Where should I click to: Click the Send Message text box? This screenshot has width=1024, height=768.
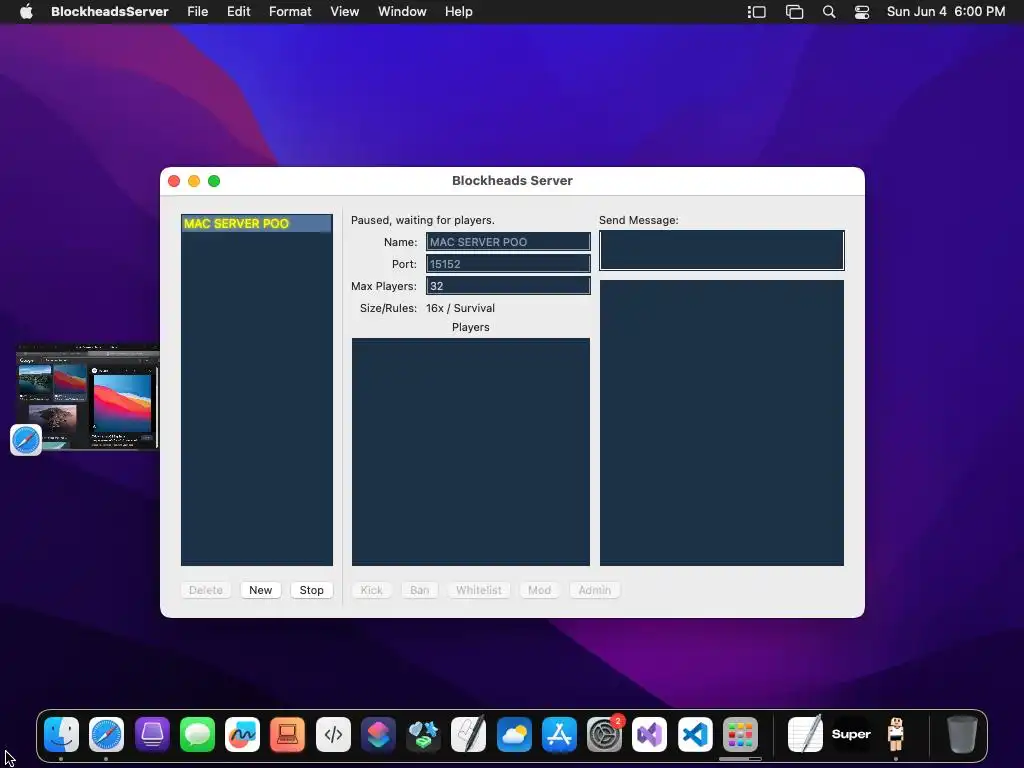coord(722,250)
